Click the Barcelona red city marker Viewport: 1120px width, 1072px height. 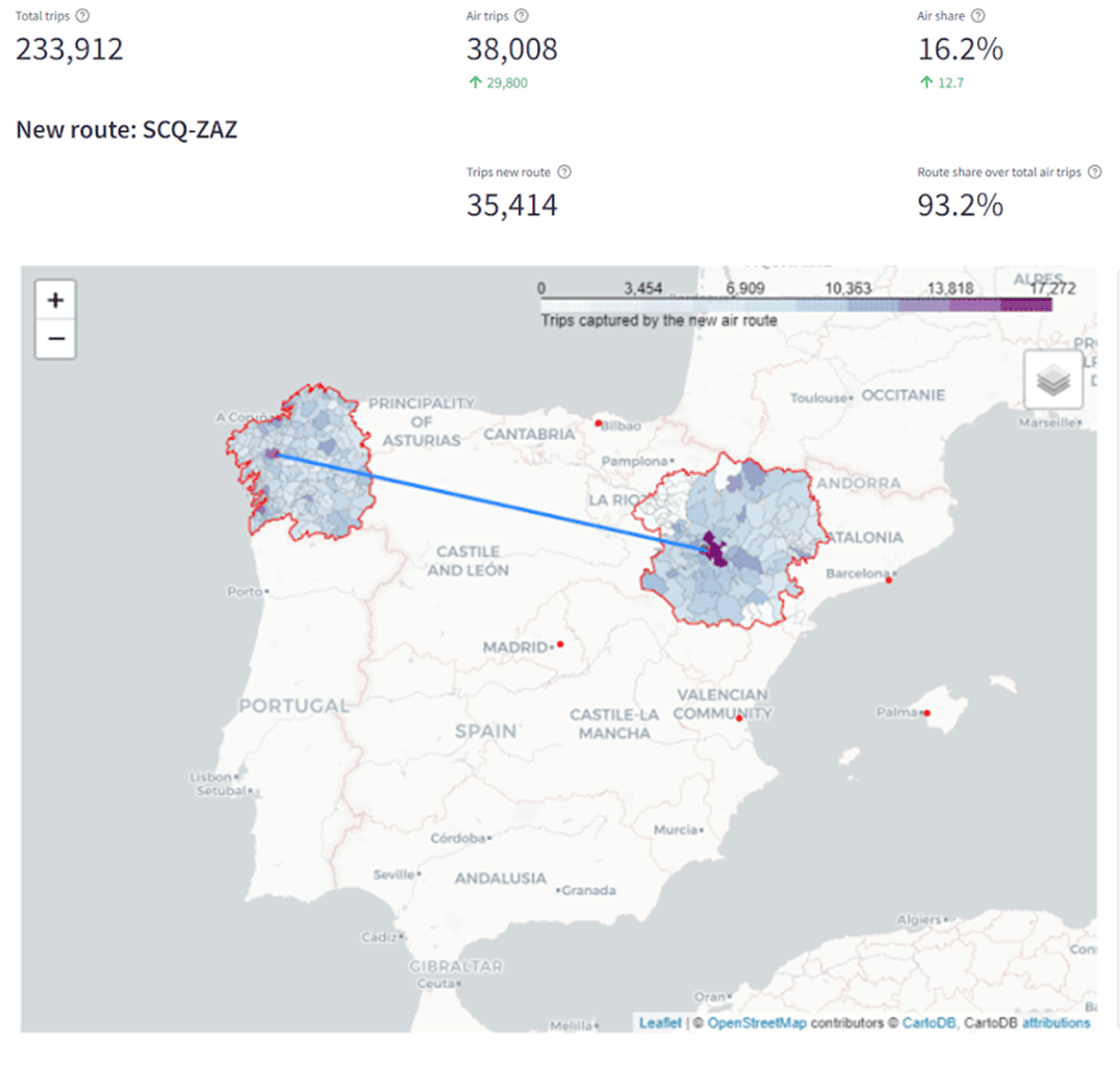click(x=889, y=579)
